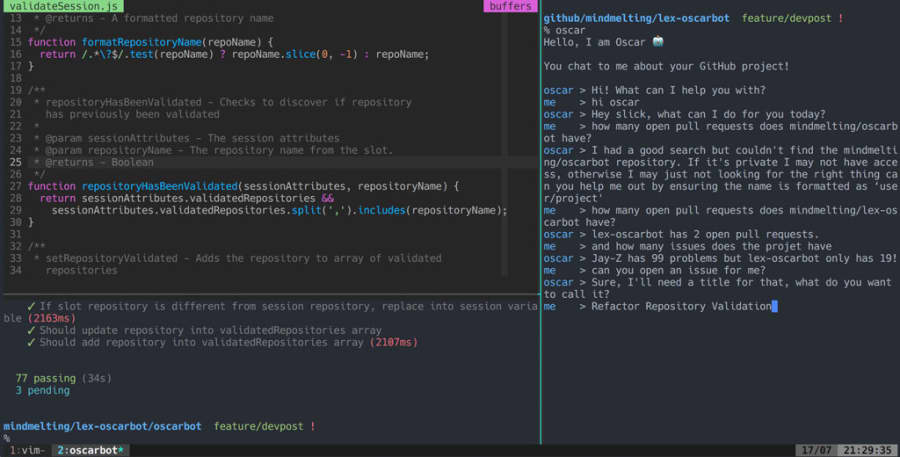This screenshot has height=457, width=900.
Task: Click the magenta buffers label
Action: pos(510,6)
